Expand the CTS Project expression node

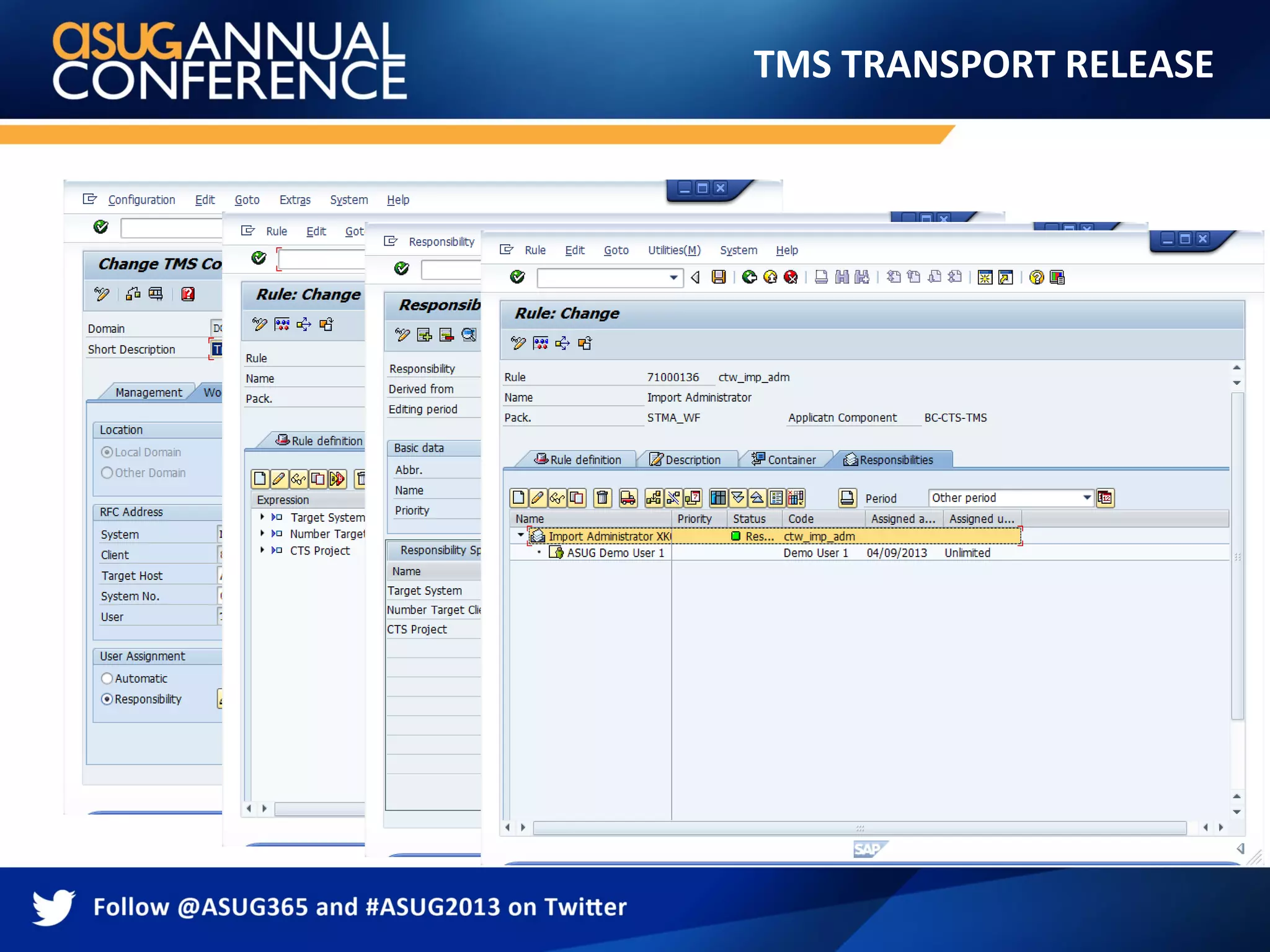262,550
